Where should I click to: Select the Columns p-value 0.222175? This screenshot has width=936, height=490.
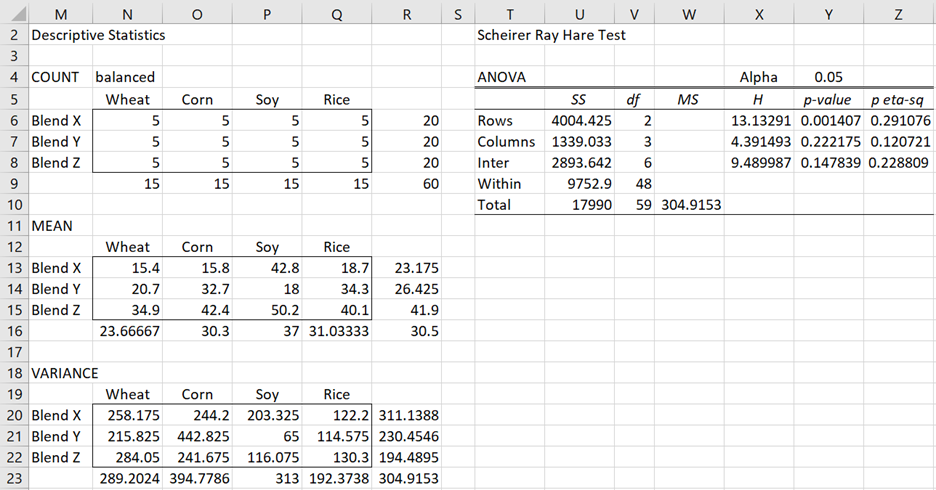coord(829,142)
